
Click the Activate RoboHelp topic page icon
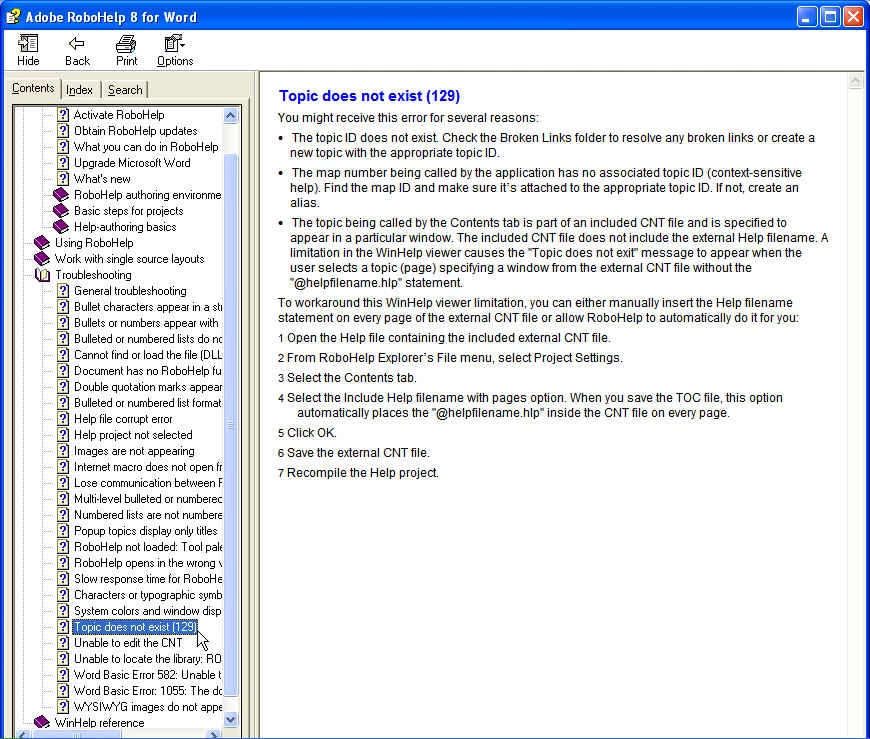point(63,115)
